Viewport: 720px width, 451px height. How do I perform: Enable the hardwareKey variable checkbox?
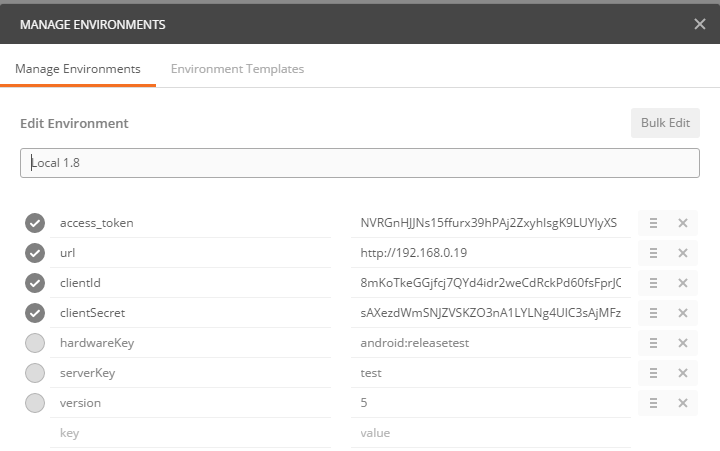click(x=35, y=343)
